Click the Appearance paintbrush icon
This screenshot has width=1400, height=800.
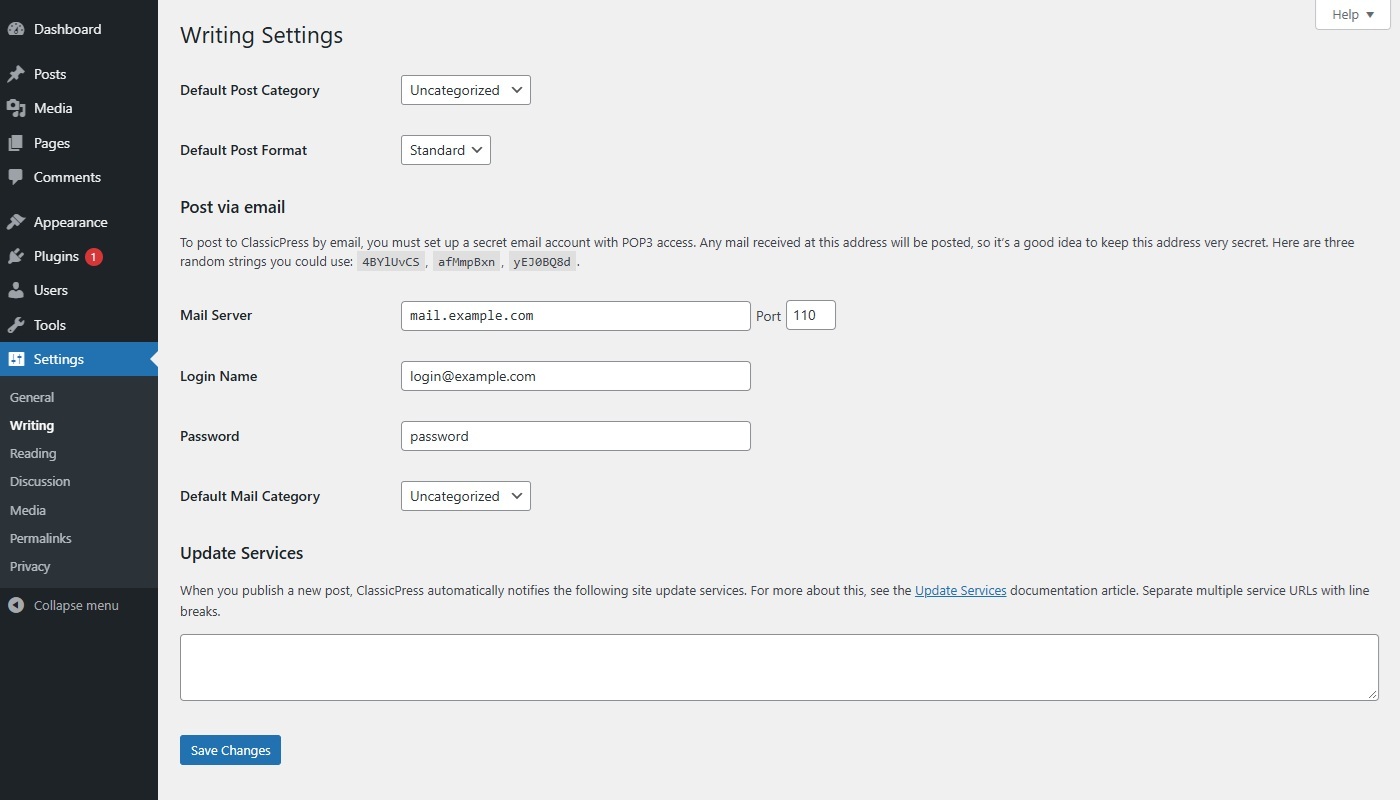pyautogui.click(x=16, y=222)
